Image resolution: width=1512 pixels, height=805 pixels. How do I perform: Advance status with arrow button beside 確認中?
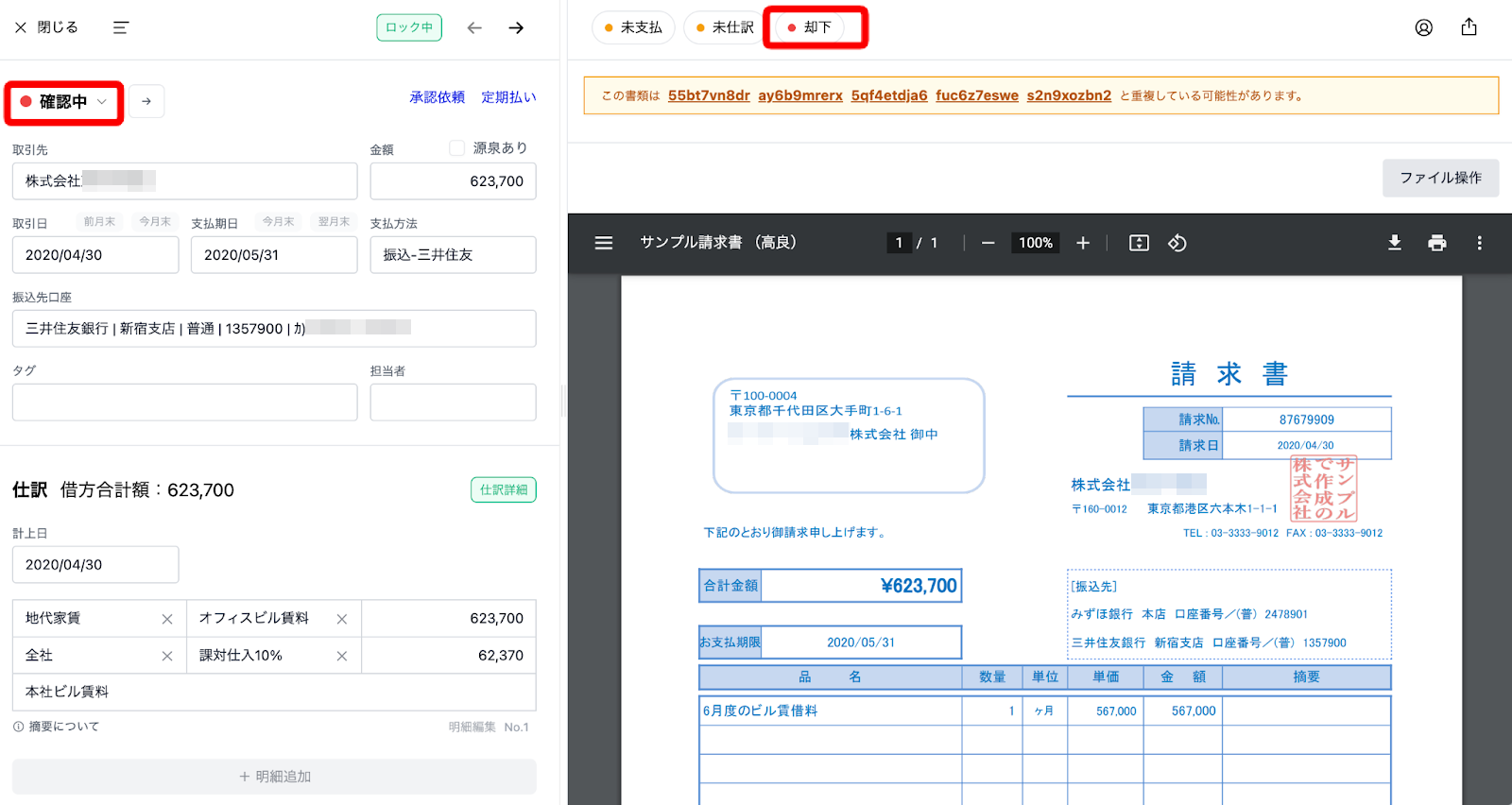146,101
